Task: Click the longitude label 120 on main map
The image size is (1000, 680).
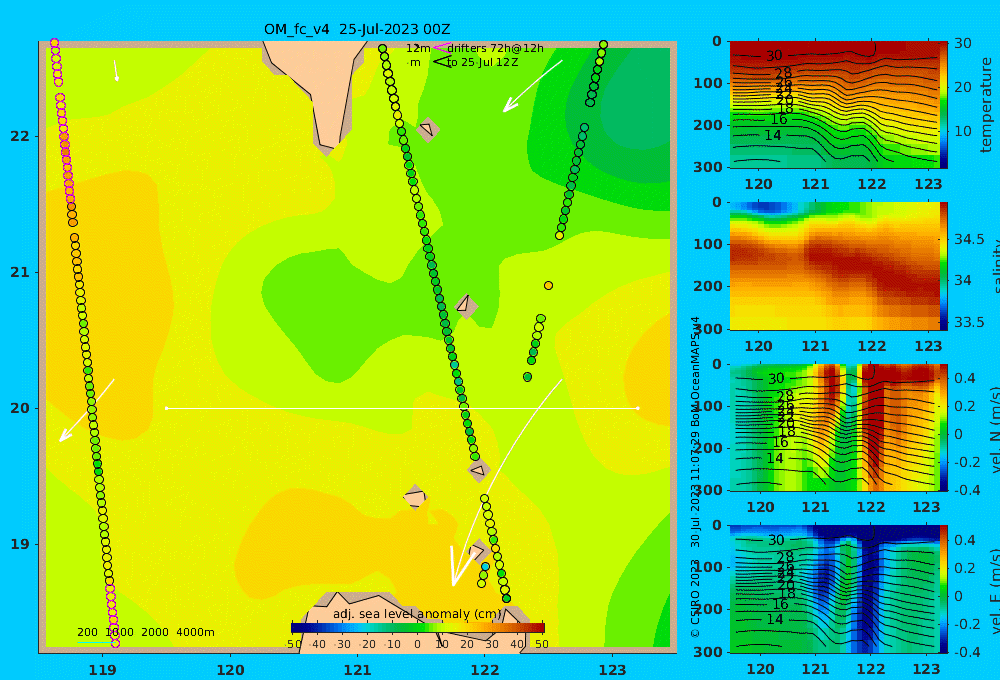Action: [230, 670]
